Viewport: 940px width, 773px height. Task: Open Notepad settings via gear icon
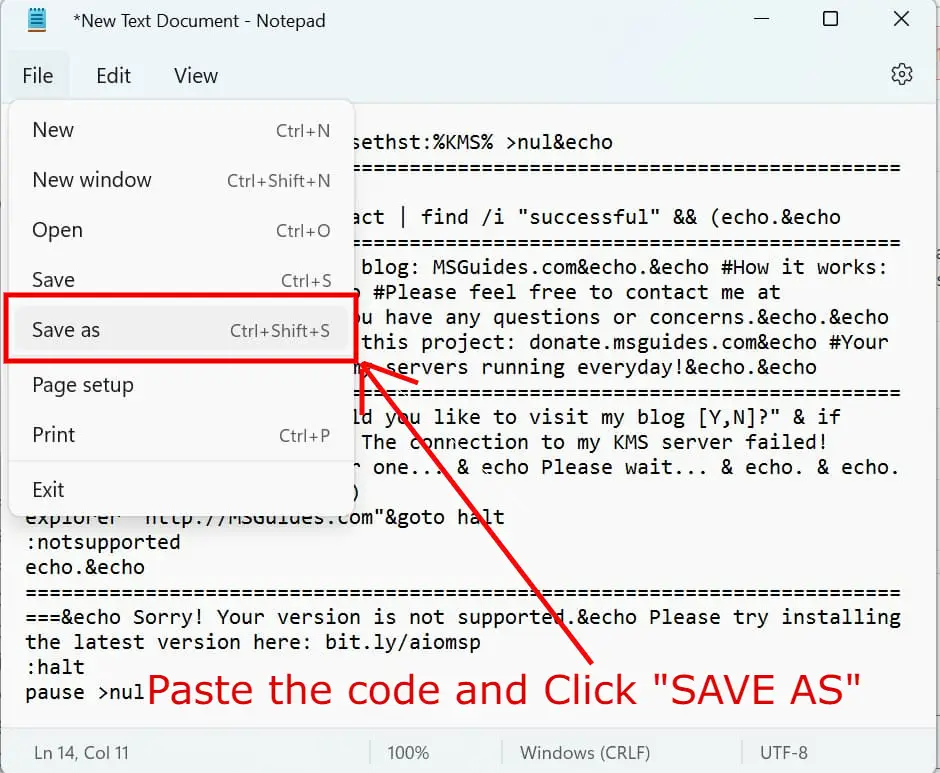coord(902,74)
